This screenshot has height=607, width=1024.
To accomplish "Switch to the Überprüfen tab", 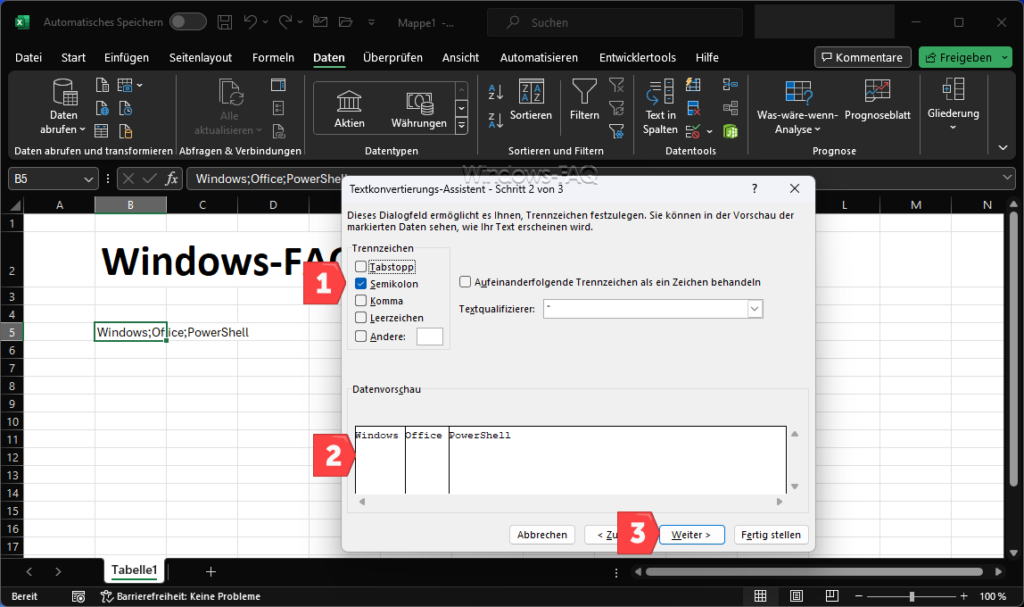I will [x=392, y=57].
